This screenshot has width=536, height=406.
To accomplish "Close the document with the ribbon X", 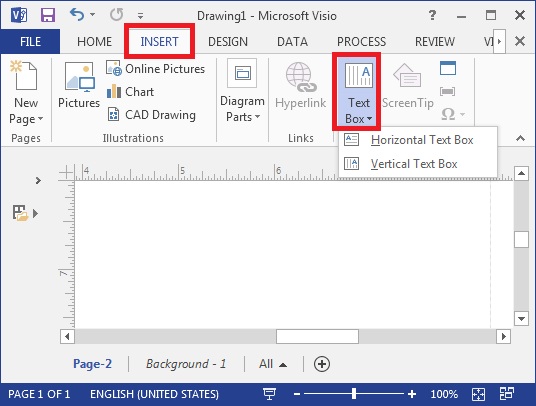I will pyautogui.click(x=520, y=42).
